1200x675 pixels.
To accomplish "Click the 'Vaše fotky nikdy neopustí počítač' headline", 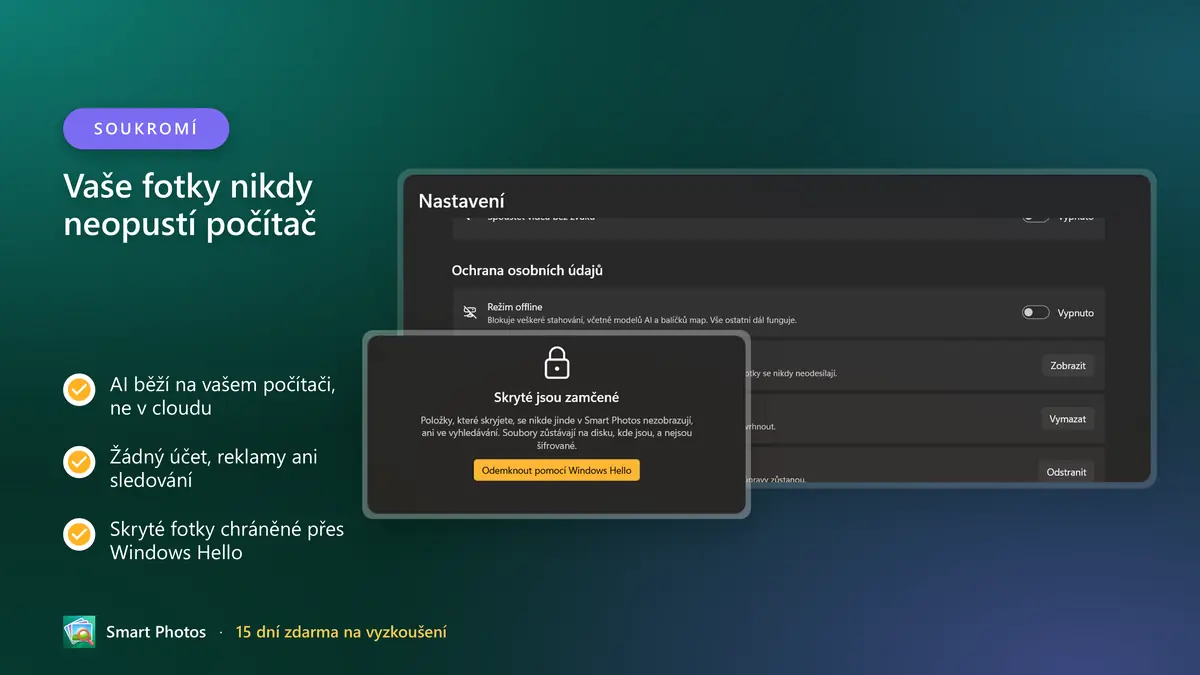I will [x=190, y=205].
